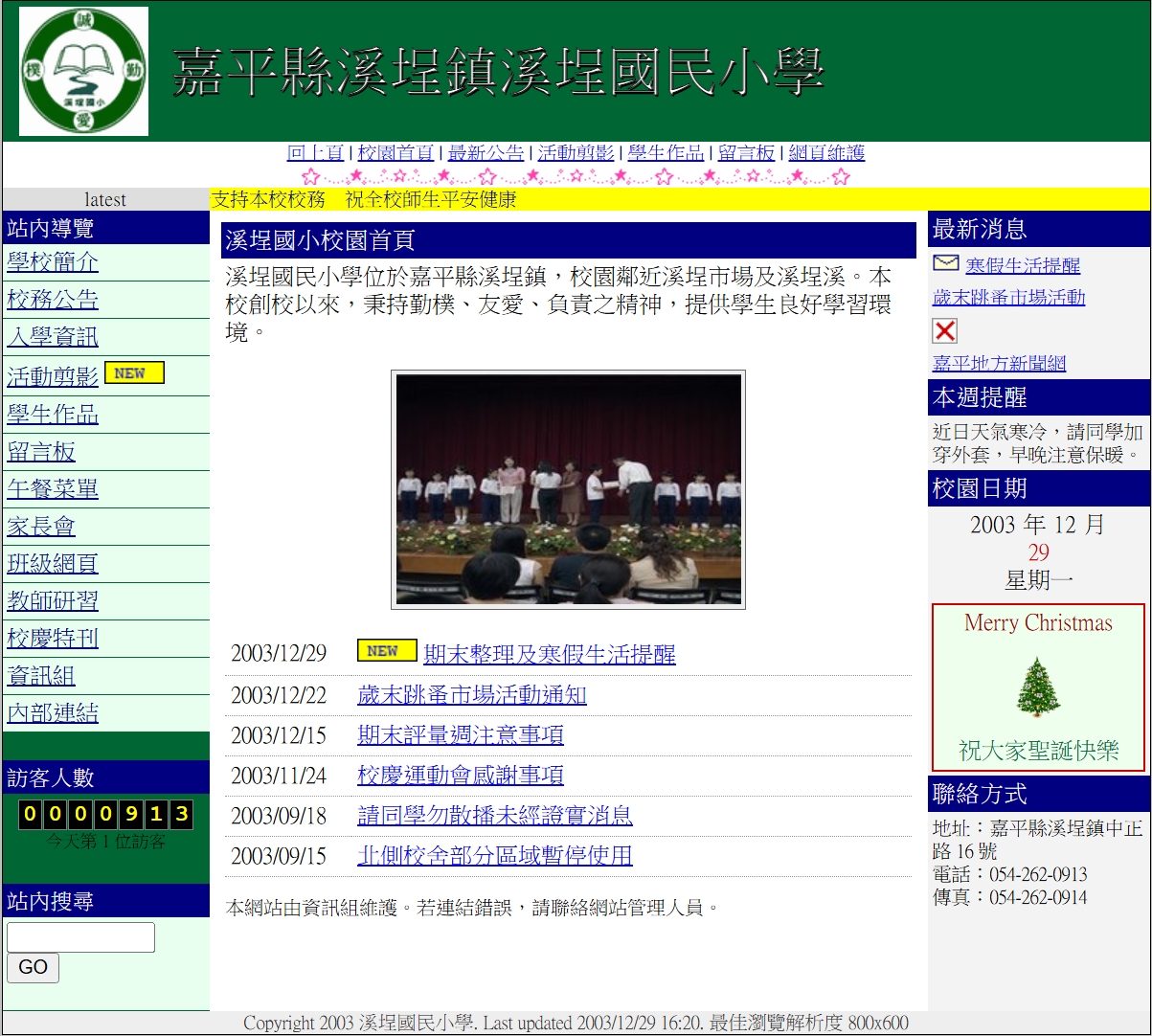Click the site search text box

pyautogui.click(x=80, y=937)
